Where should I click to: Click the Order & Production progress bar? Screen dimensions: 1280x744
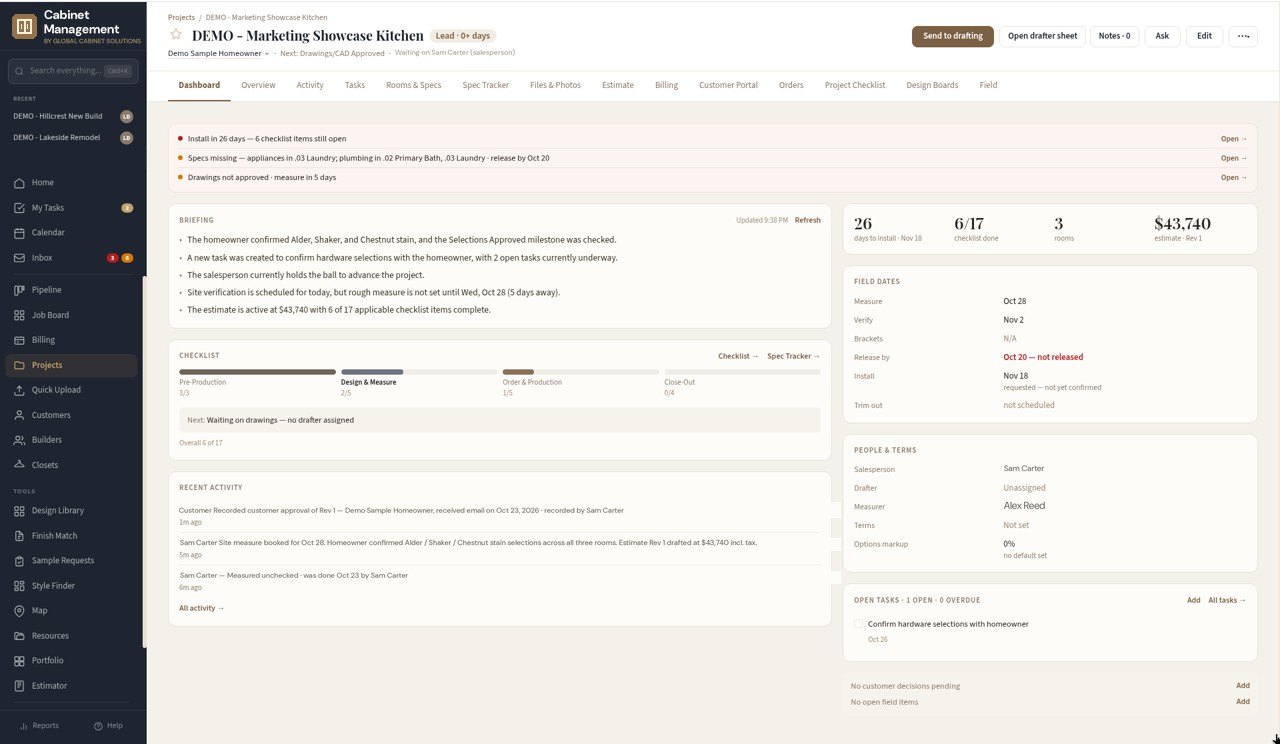[581, 372]
